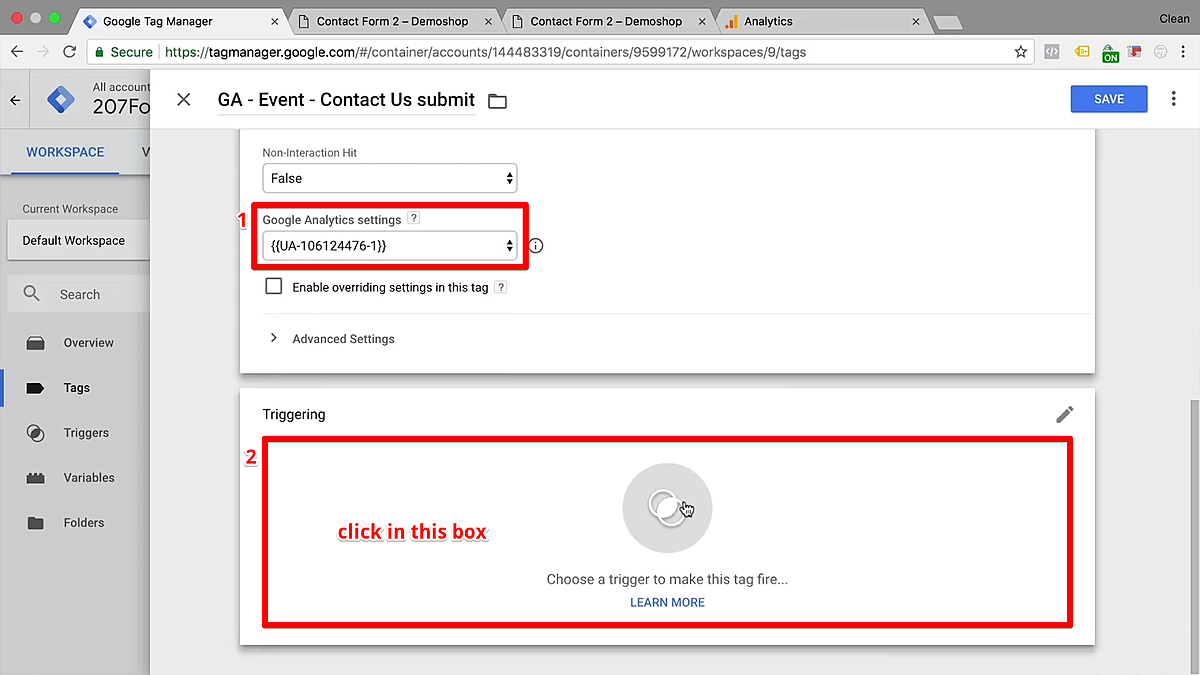Click the info icon next to the UA variable dropdown

click(536, 245)
